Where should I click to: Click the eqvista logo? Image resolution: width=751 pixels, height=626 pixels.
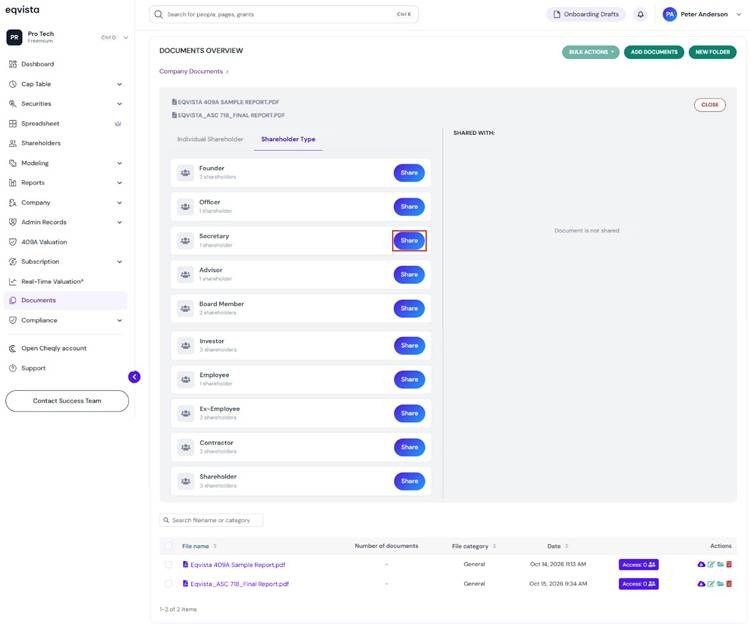(x=23, y=10)
